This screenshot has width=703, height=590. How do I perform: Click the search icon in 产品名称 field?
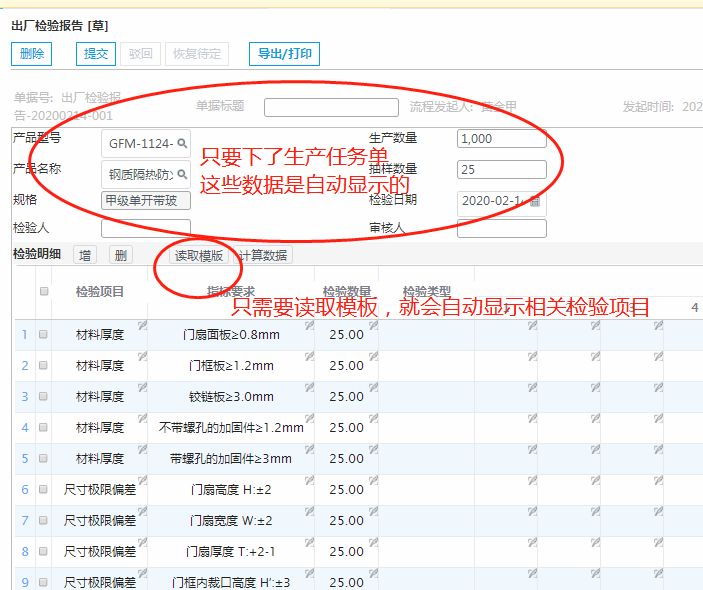point(181,174)
